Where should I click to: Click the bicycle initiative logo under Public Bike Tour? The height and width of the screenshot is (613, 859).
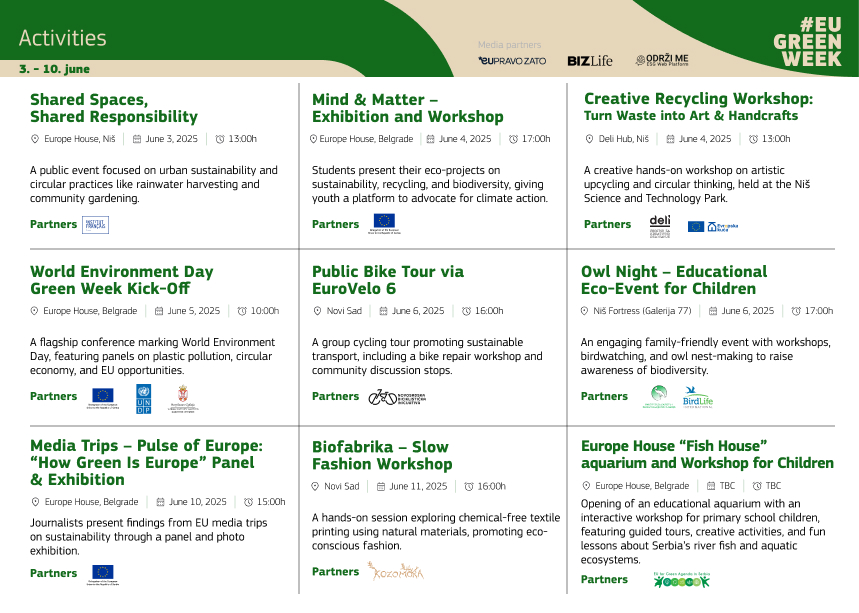tap(397, 397)
